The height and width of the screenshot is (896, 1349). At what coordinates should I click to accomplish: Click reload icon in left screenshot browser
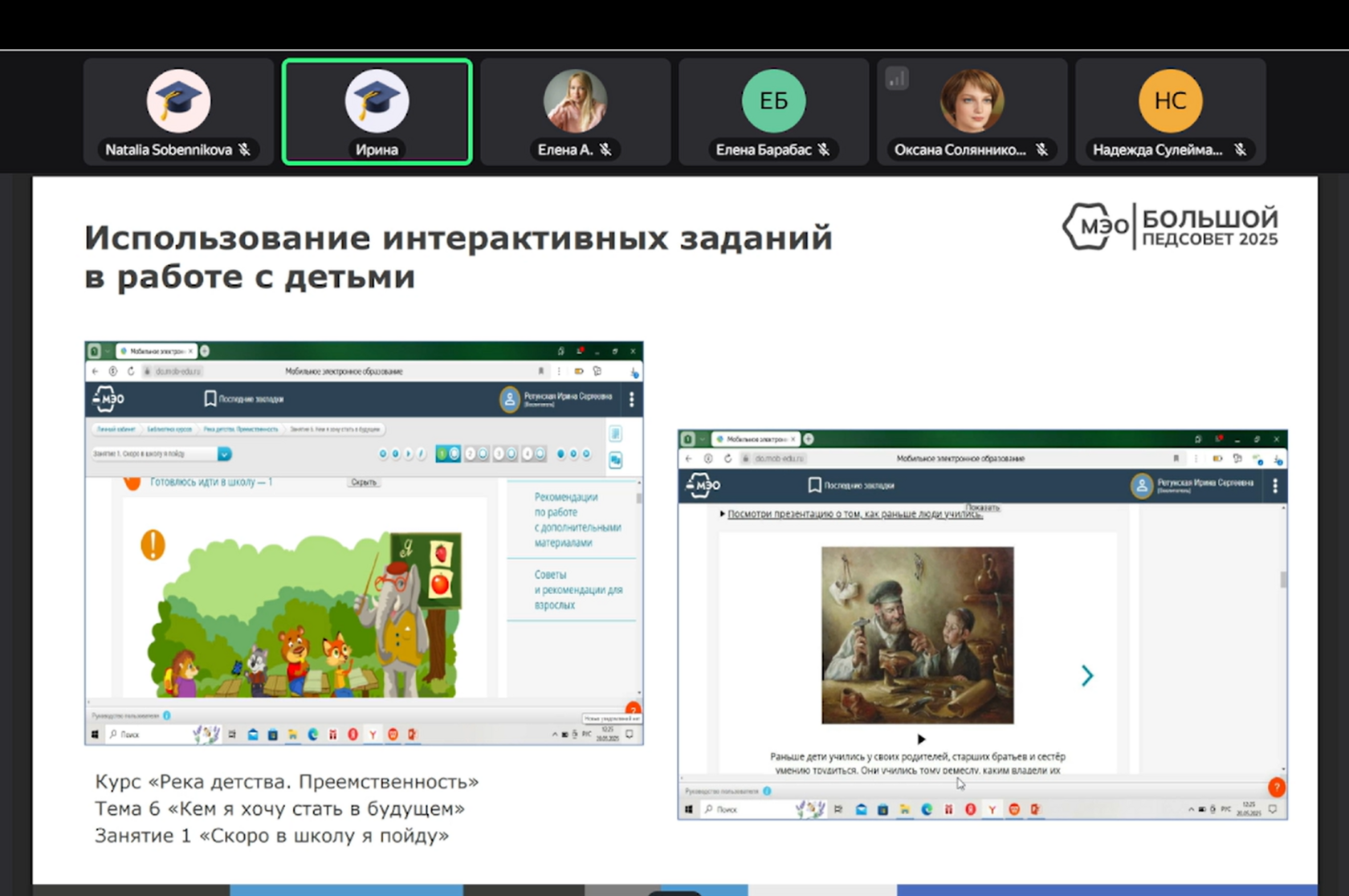[131, 371]
